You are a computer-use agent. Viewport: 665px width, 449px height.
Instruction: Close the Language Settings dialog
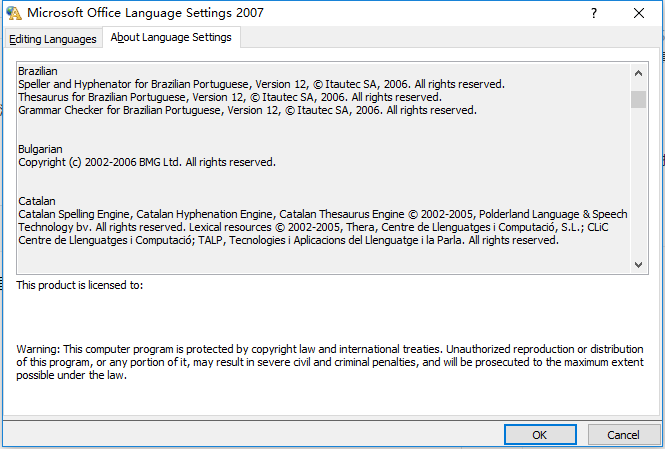639,13
